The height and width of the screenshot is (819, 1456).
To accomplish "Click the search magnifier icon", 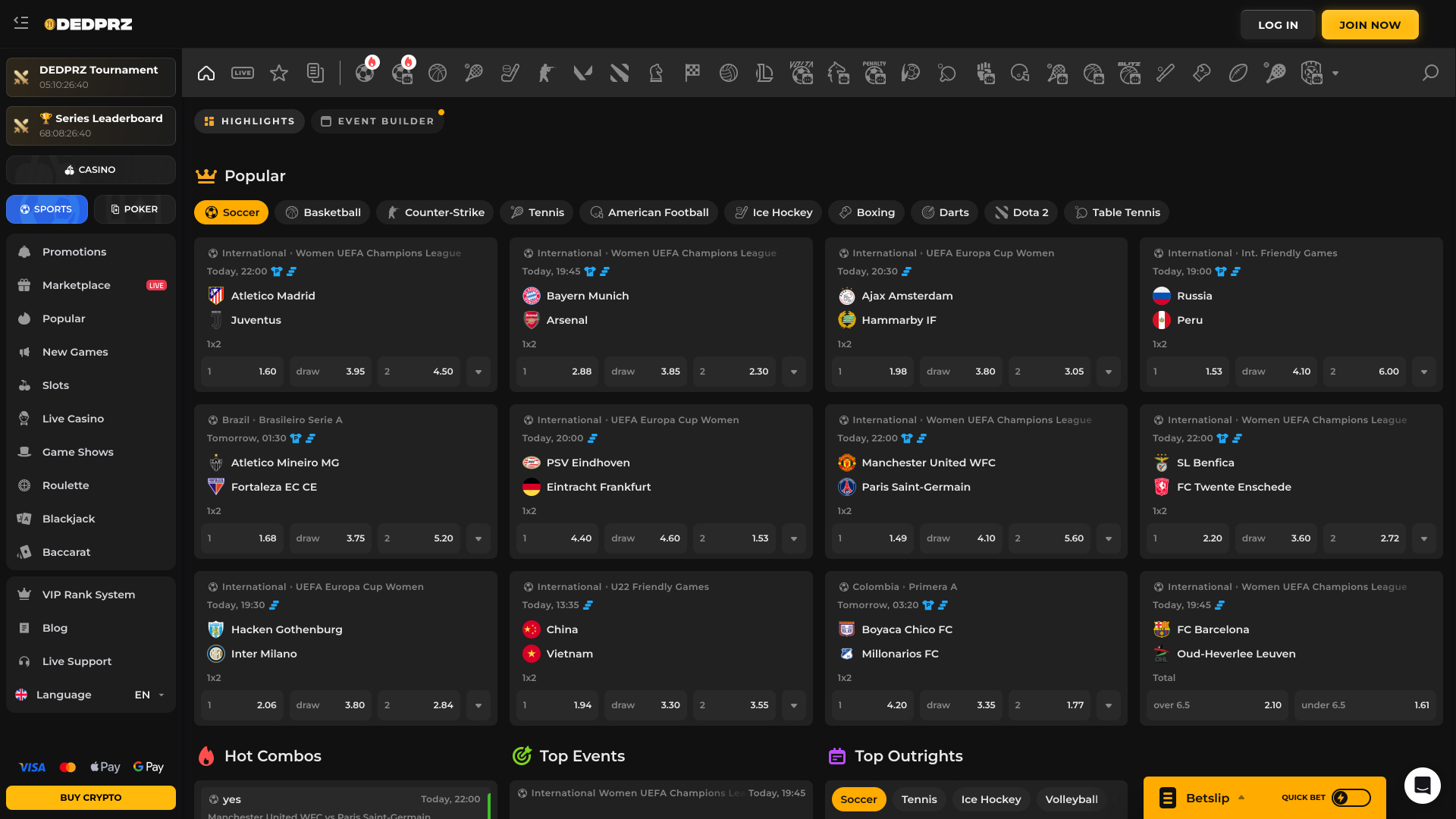I will tap(1429, 73).
